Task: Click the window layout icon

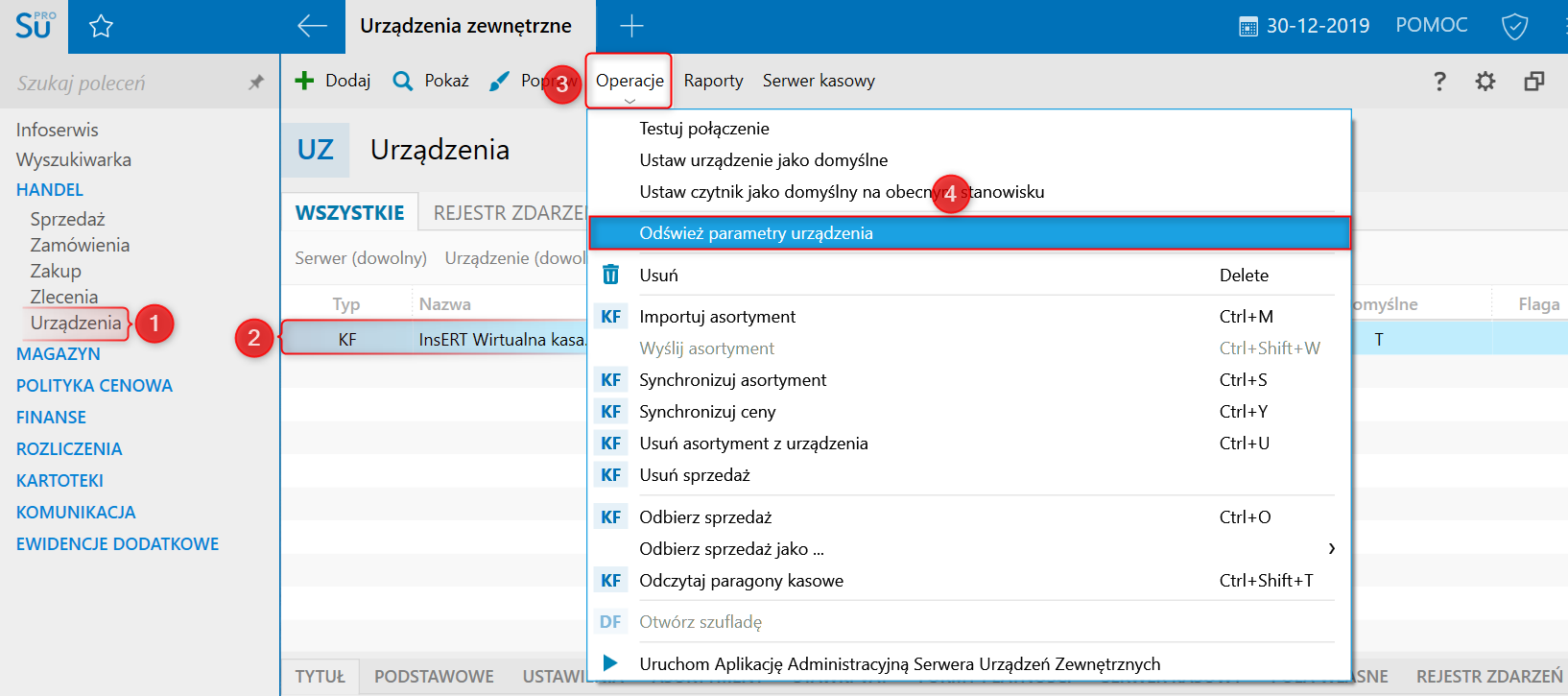Action: click(1534, 82)
